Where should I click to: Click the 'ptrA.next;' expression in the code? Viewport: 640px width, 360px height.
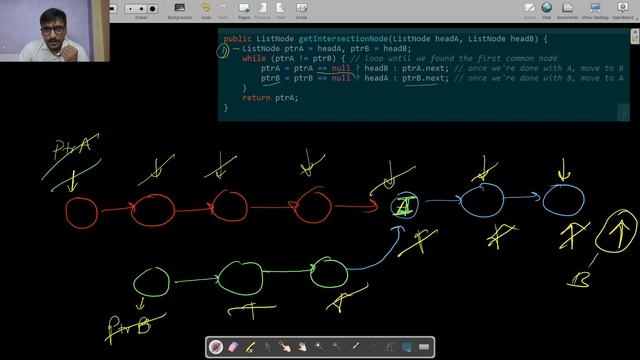tap(425, 68)
